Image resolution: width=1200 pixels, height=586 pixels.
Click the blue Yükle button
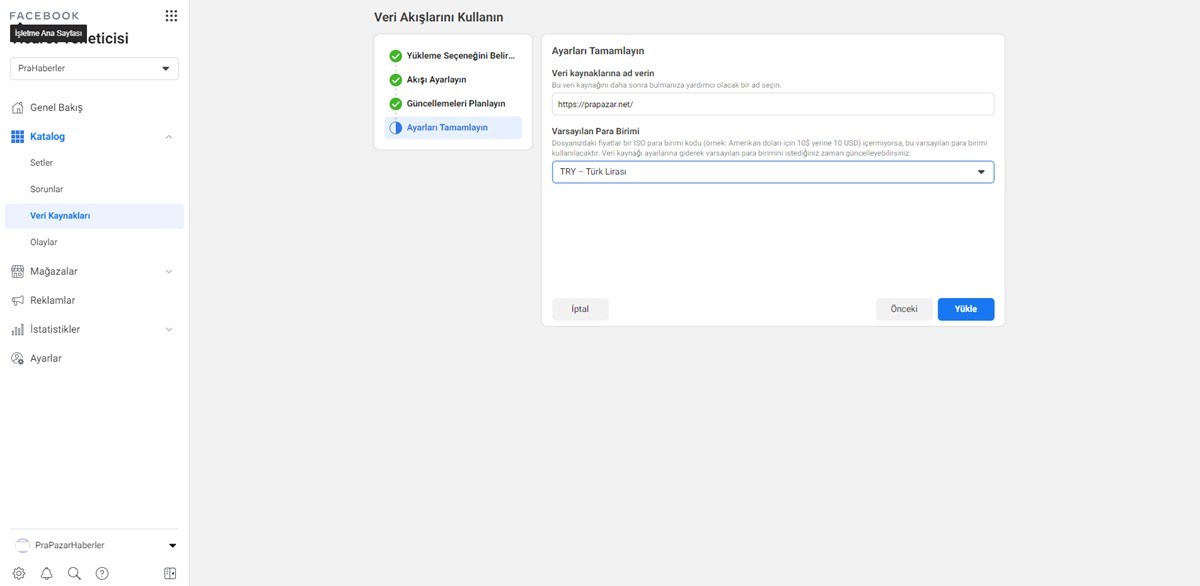966,309
